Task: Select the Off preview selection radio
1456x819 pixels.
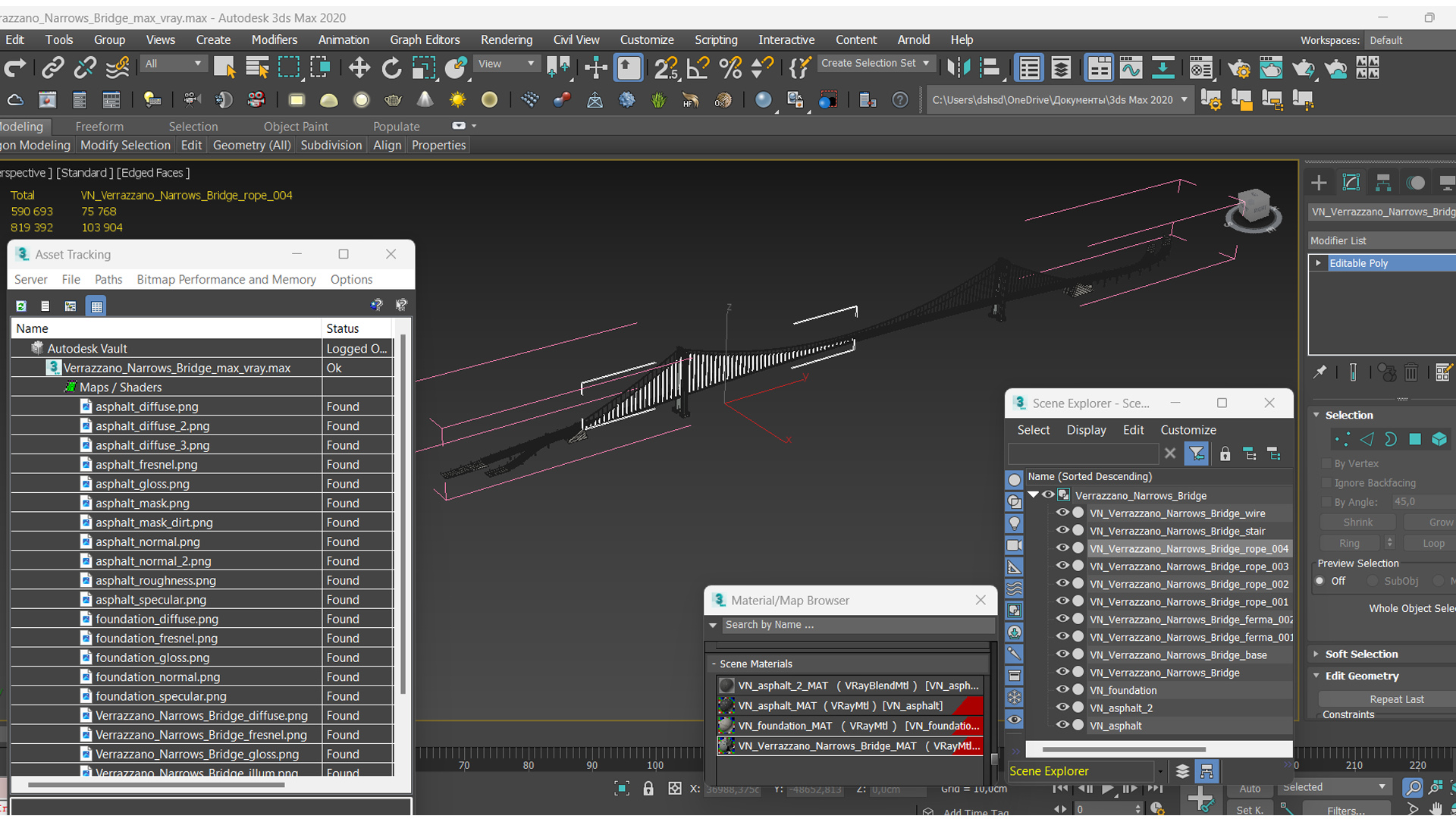Action: [x=1320, y=581]
